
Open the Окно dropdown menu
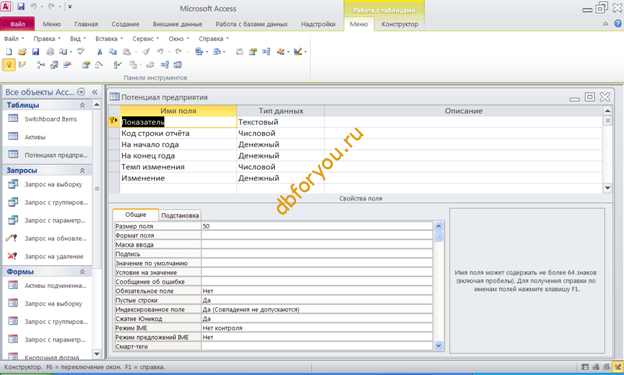(179, 39)
